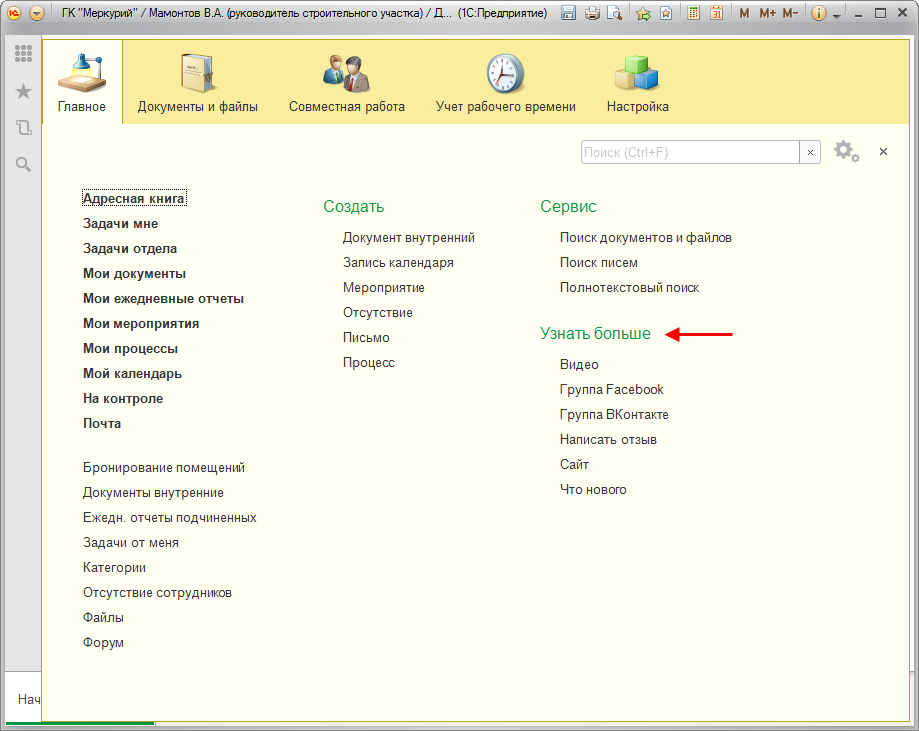Screen dimensions: 919x731
Task: Open the sections grid icon in sidebar
Action: tap(23, 53)
